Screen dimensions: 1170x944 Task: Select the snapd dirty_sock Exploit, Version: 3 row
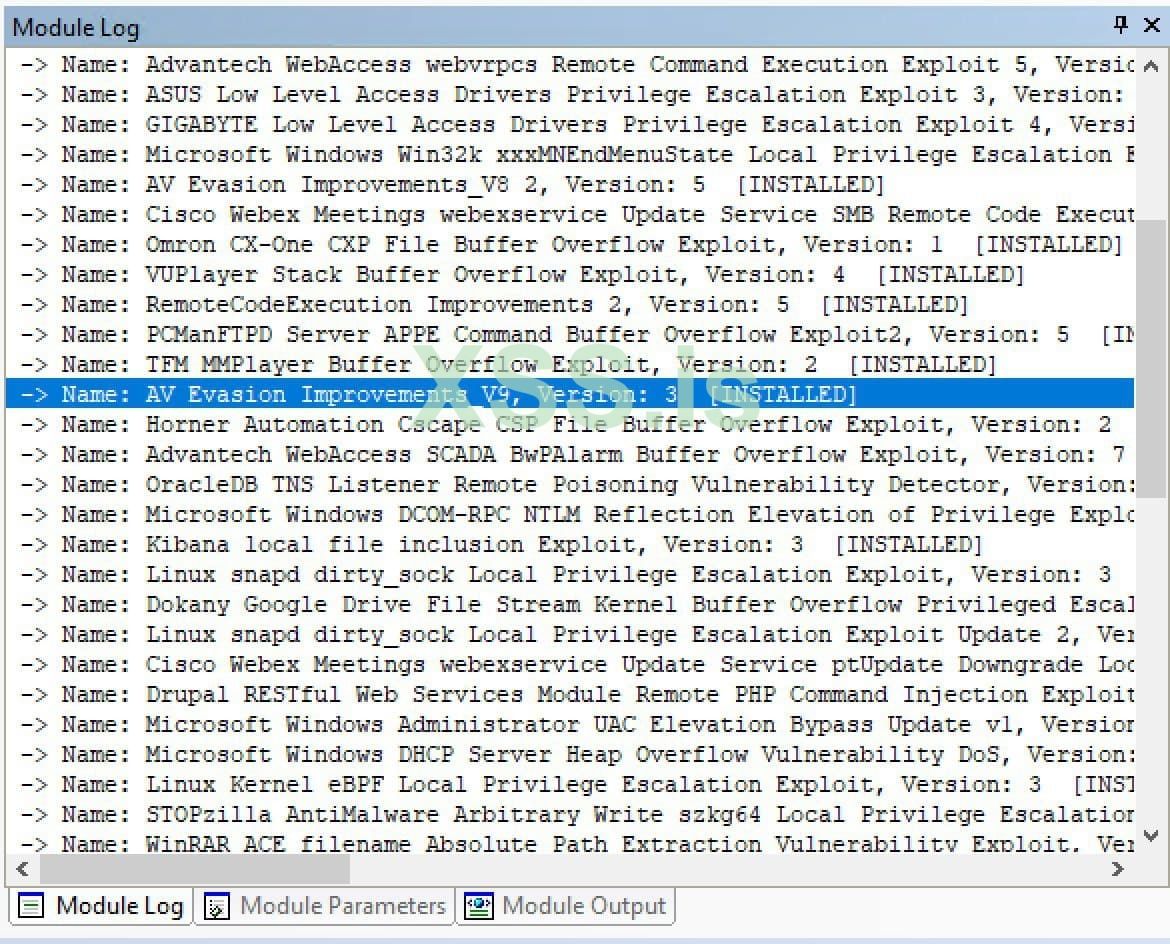click(570, 575)
